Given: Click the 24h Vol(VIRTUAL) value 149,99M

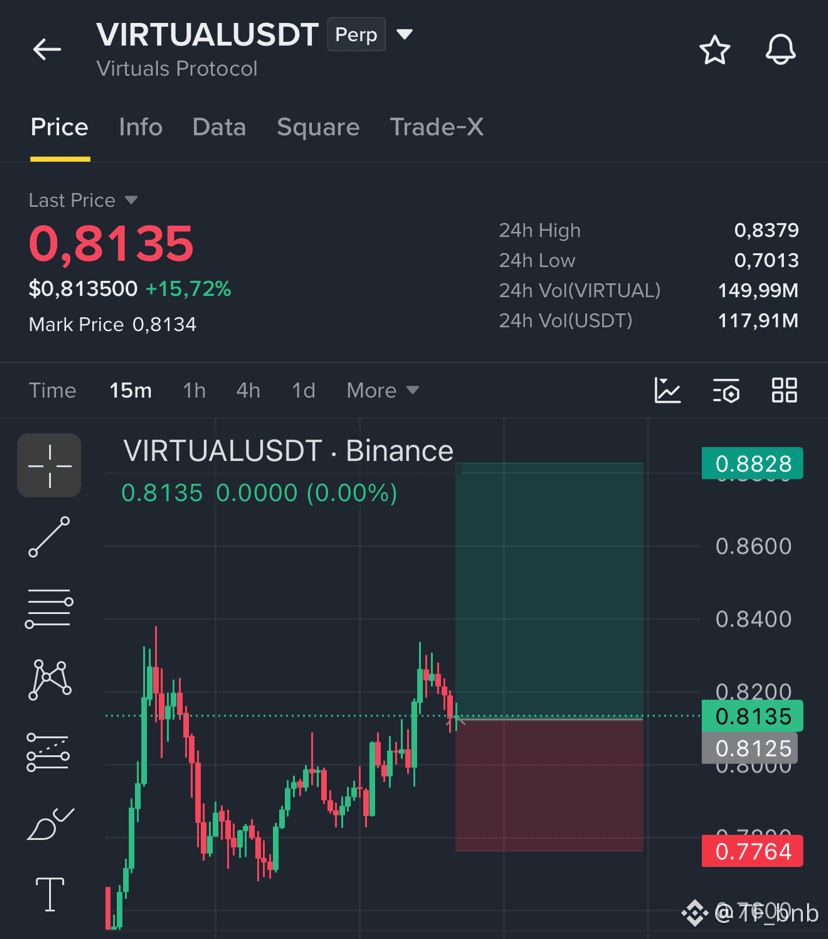Looking at the screenshot, I should point(758,290).
